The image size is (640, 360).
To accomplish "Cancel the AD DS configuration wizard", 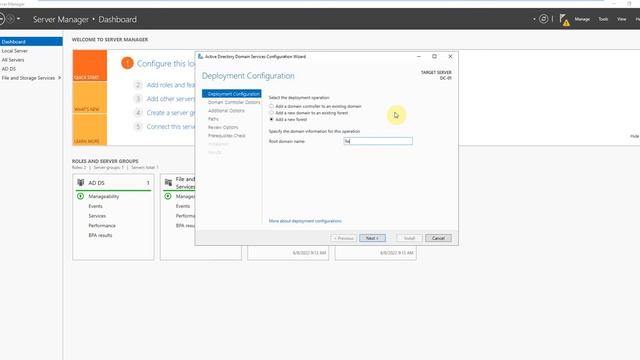I will 438,238.
